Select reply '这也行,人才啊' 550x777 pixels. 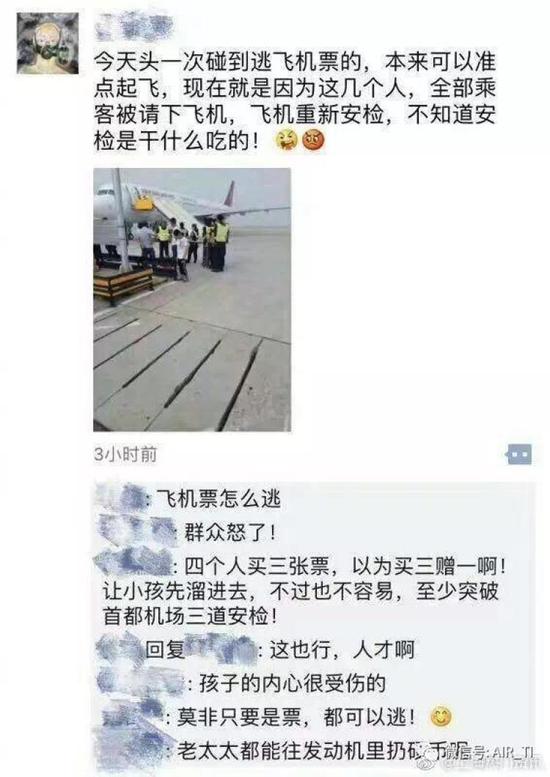point(342,649)
